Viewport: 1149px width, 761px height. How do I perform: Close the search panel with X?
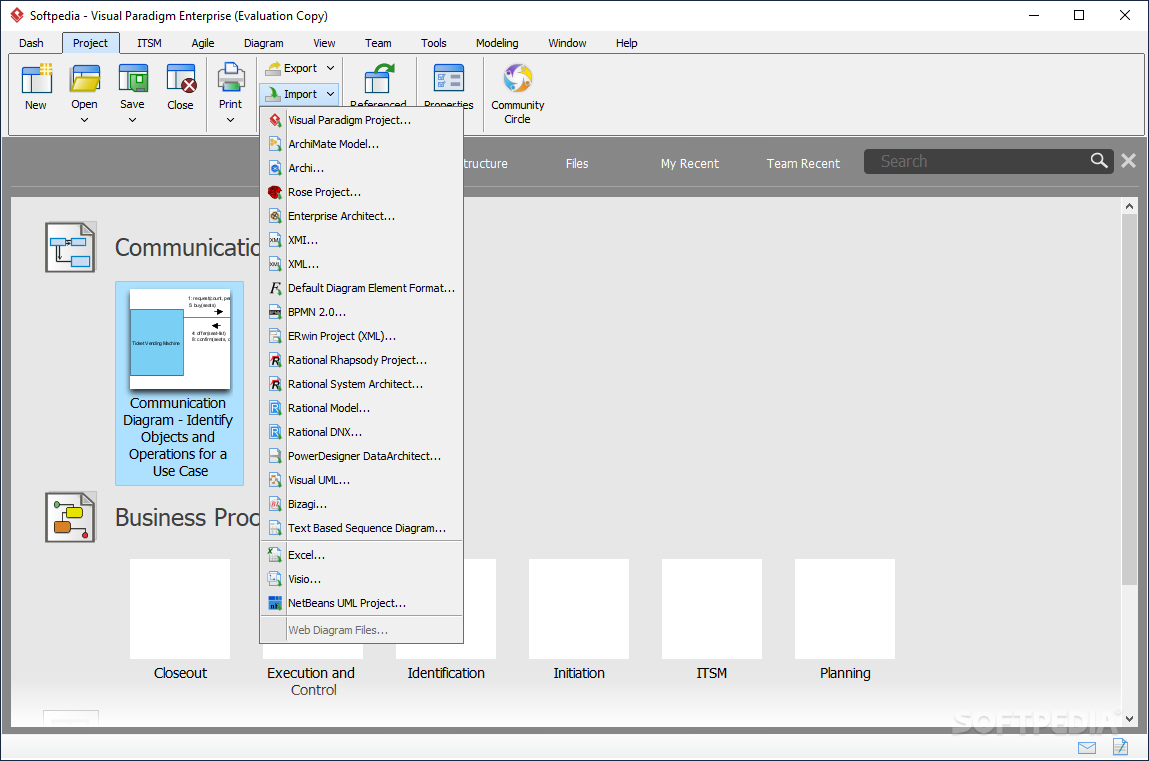(1128, 160)
